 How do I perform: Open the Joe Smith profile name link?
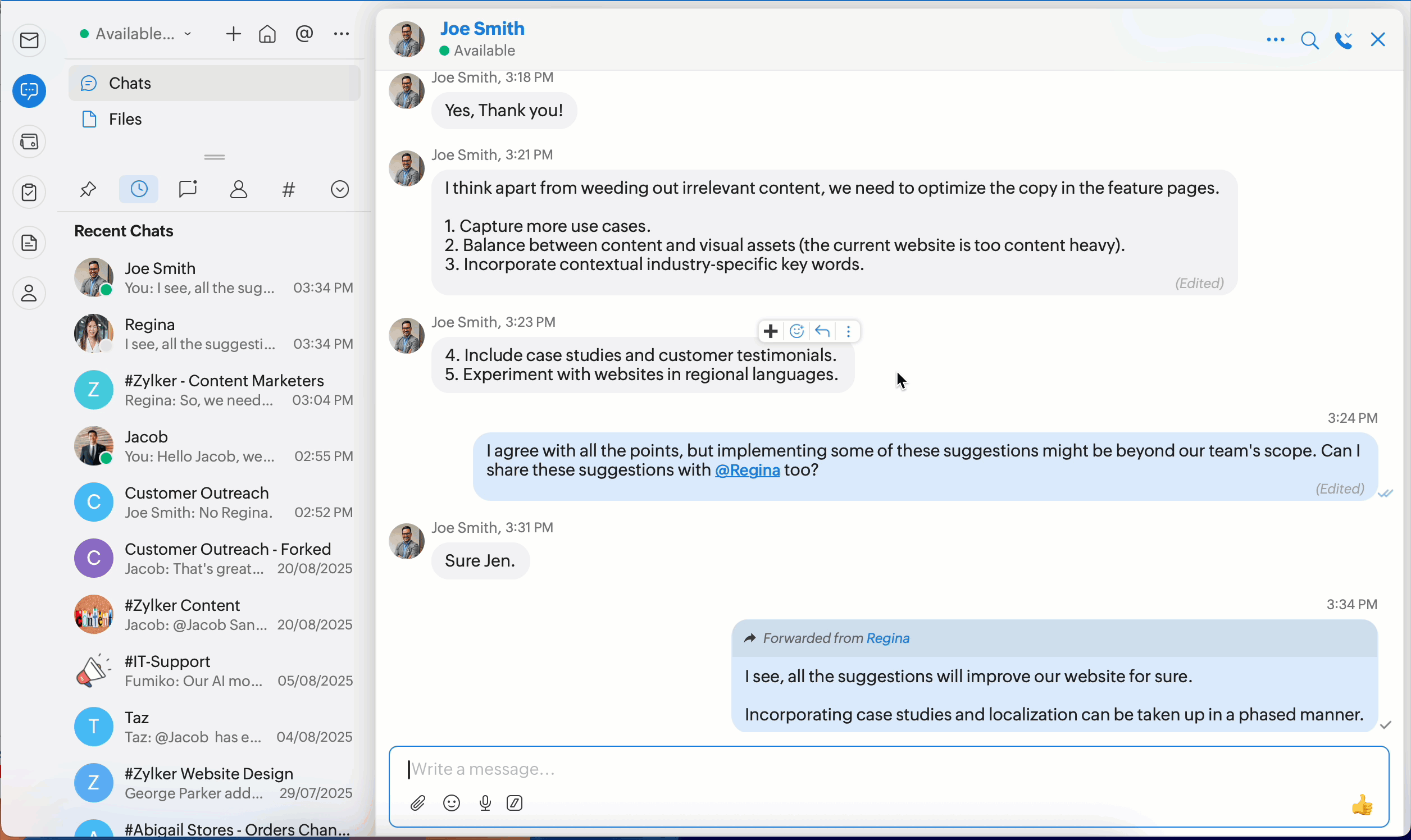483,28
